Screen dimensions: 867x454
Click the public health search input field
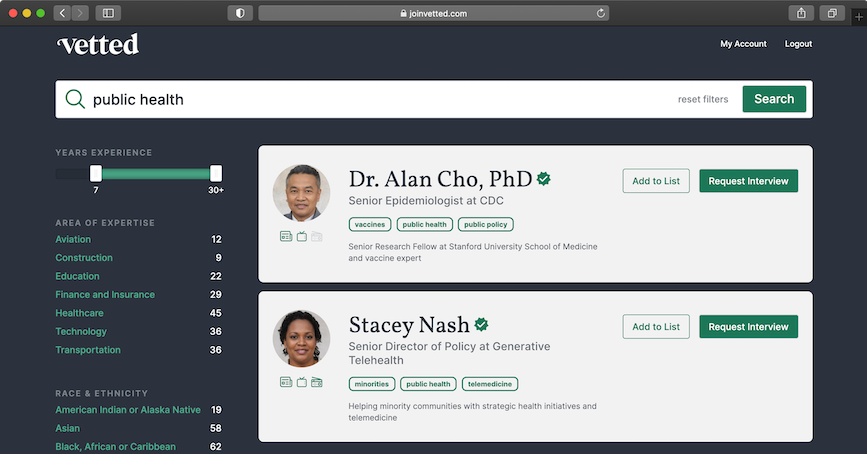(380, 99)
